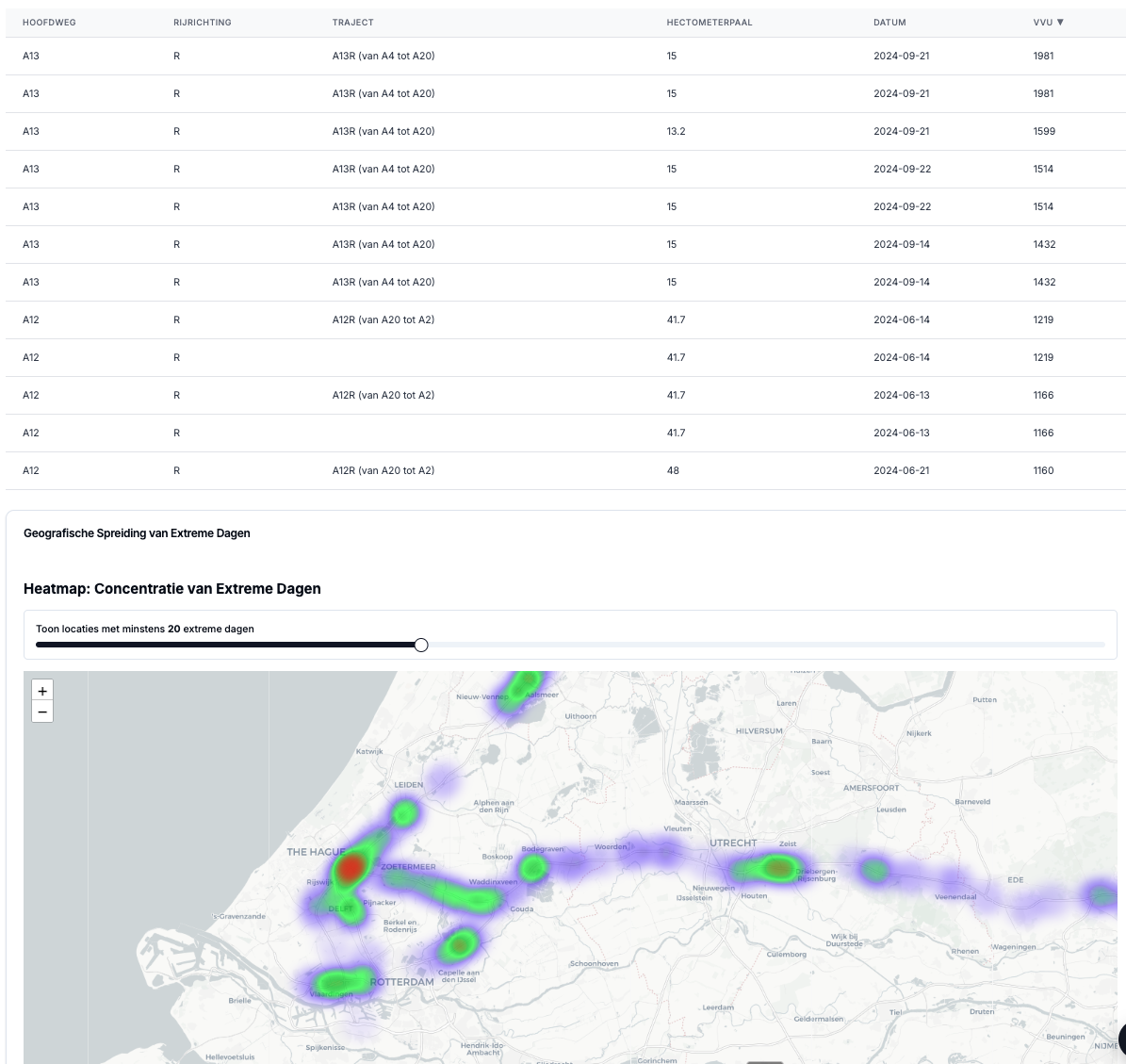Image resolution: width=1126 pixels, height=1064 pixels.
Task: Sort table by Datum column
Action: 889,23
